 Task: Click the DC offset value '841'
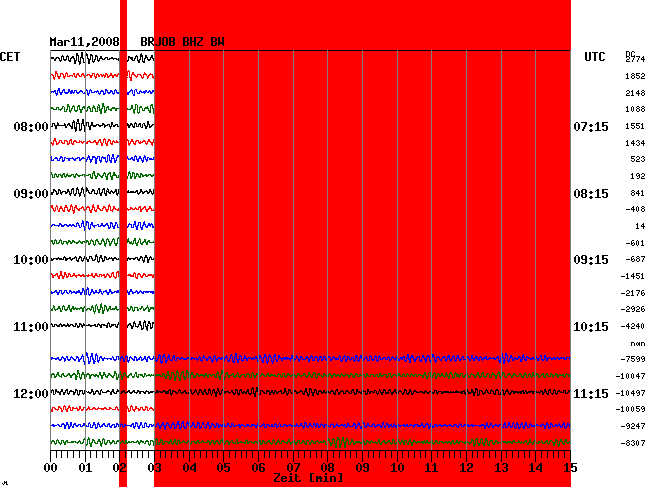pos(638,193)
